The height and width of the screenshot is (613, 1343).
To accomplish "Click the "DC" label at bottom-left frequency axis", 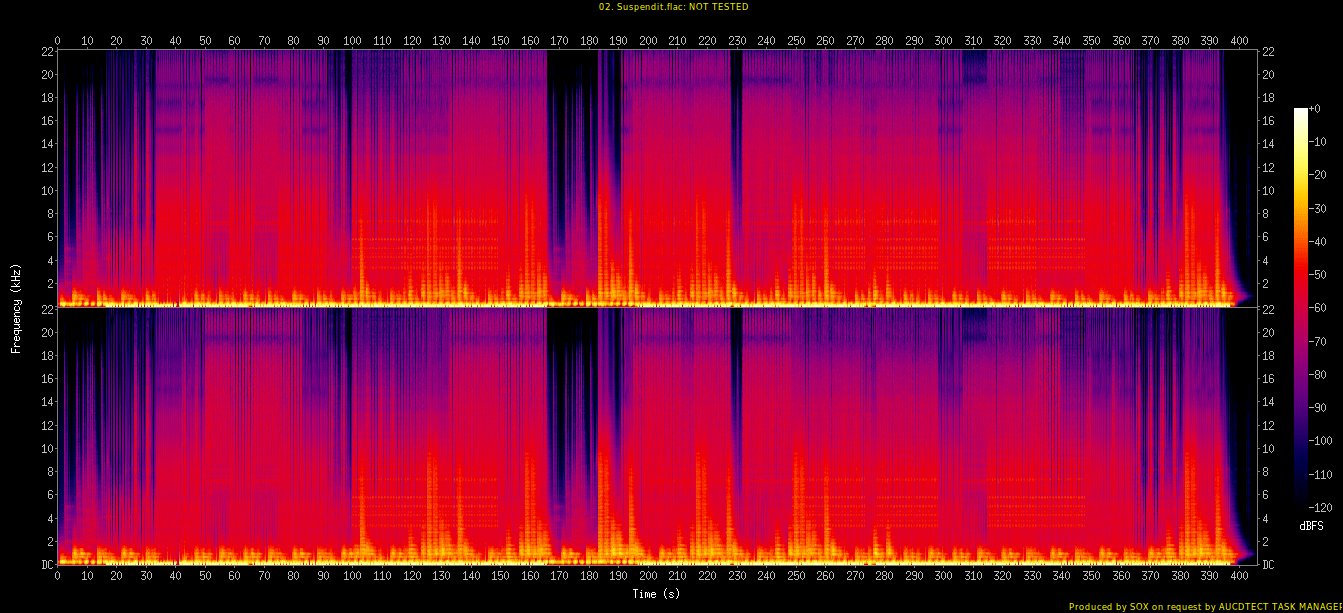I will (x=48, y=564).
